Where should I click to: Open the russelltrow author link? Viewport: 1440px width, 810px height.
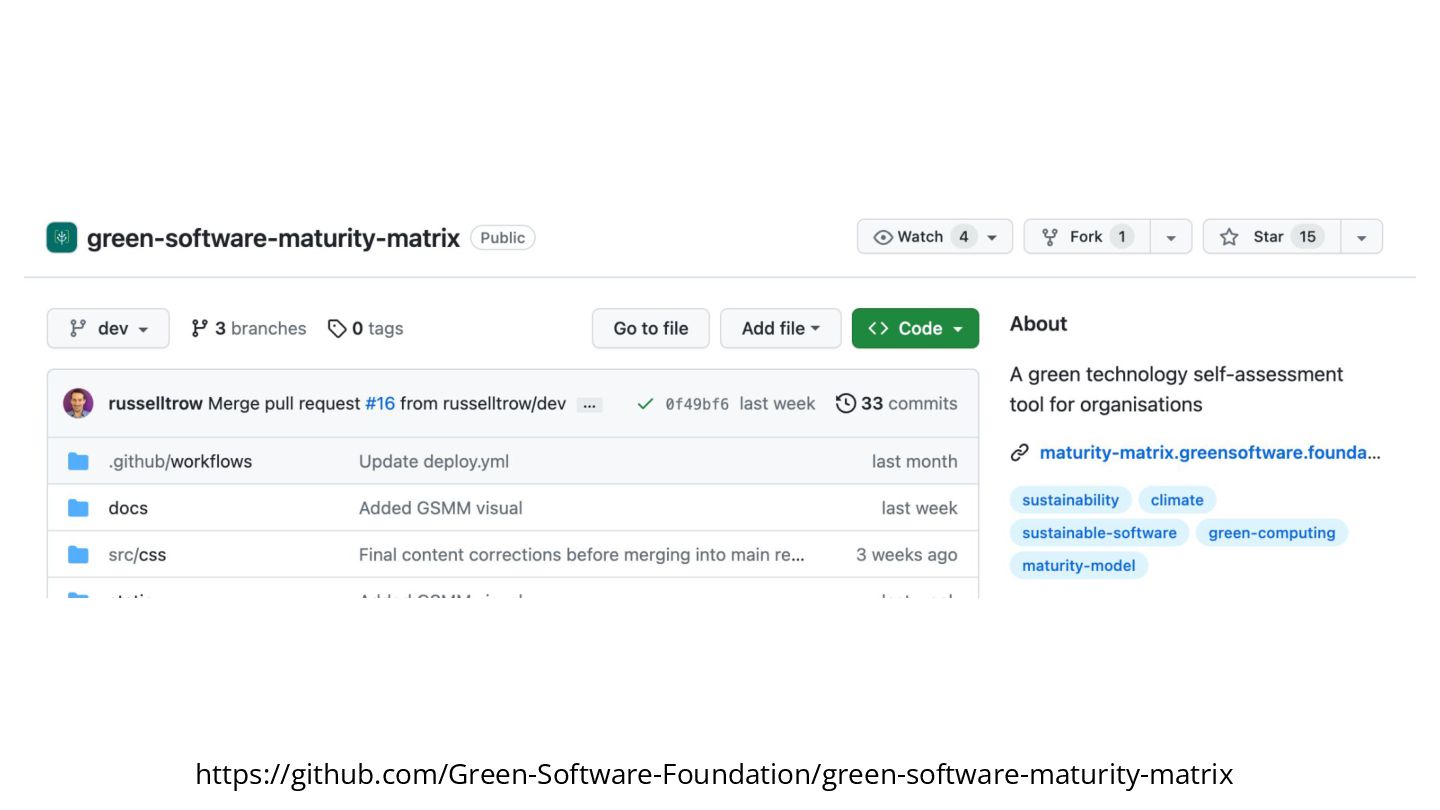(x=155, y=404)
